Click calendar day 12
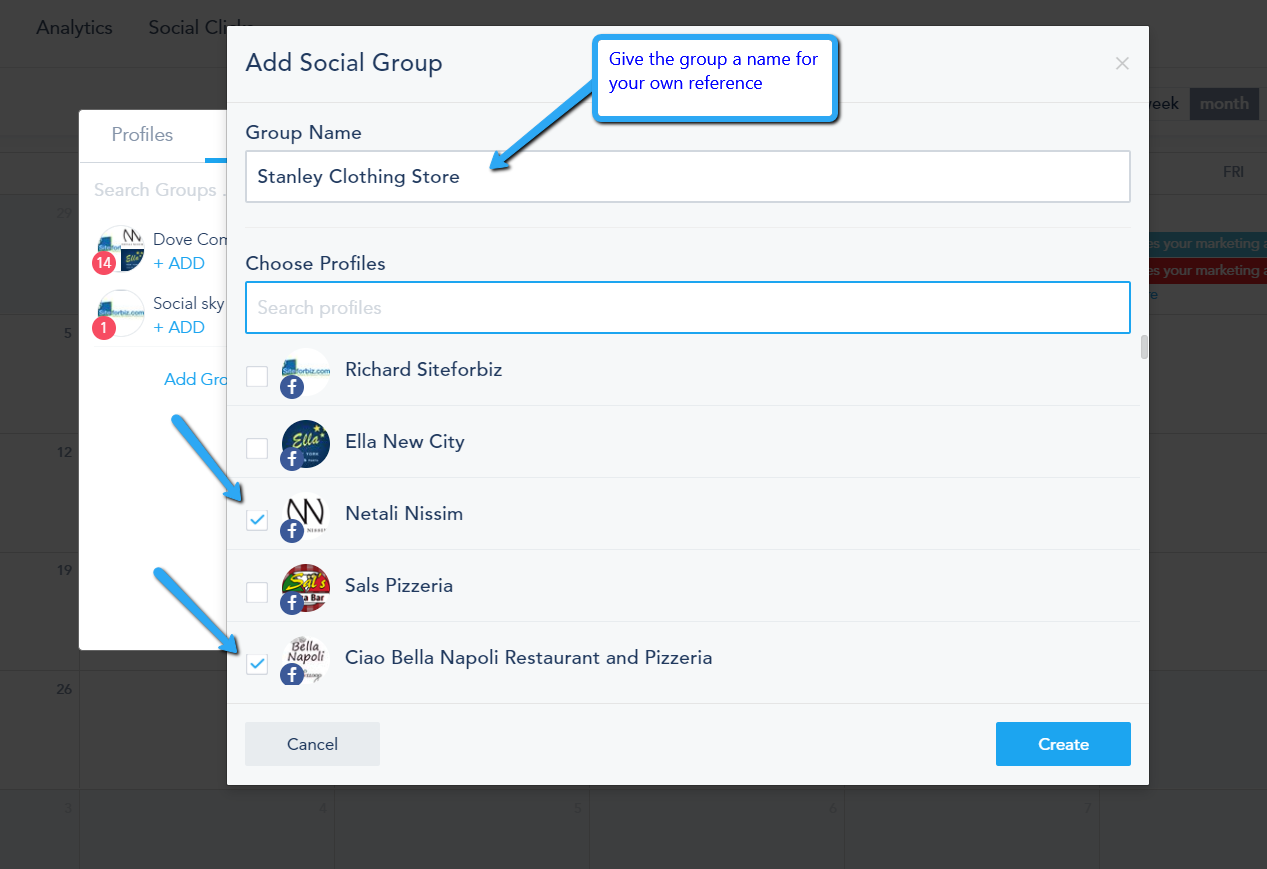1267x869 pixels. pos(64,452)
